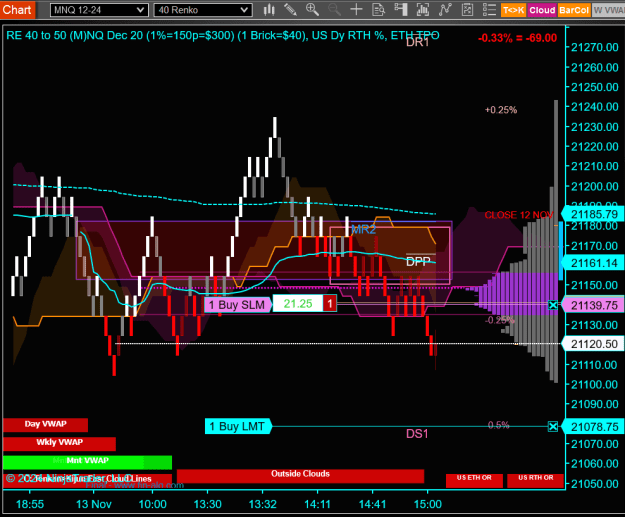The image size is (625, 517).
Task: Click the Day VWAP status button
Action: click(x=45, y=425)
